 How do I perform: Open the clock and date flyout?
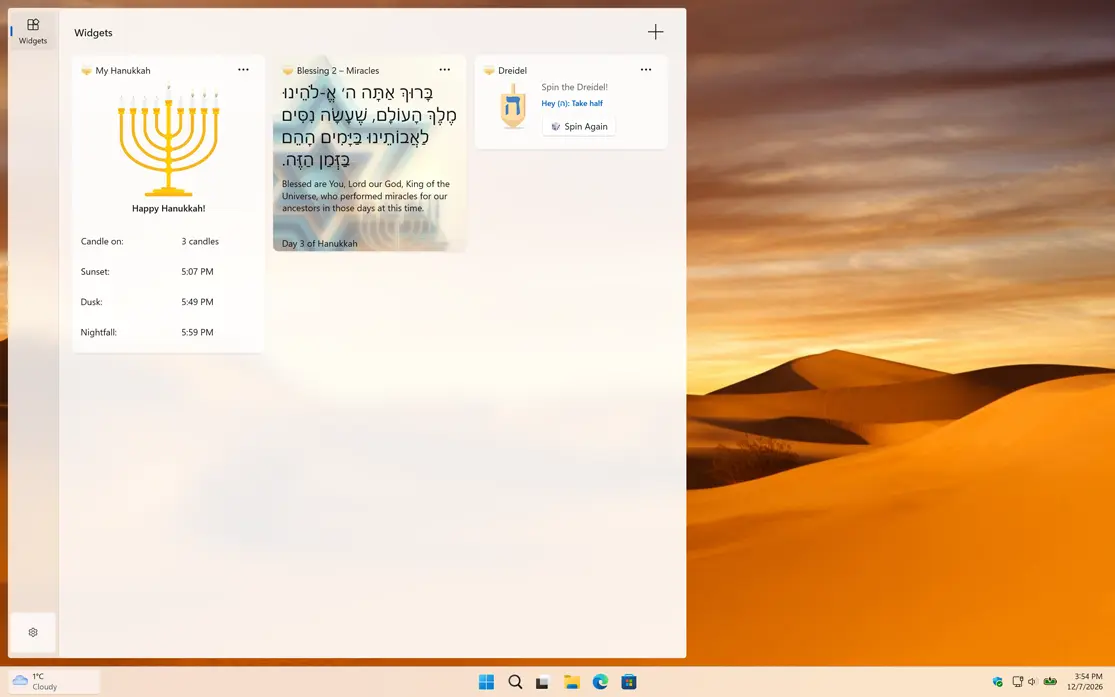1087,682
